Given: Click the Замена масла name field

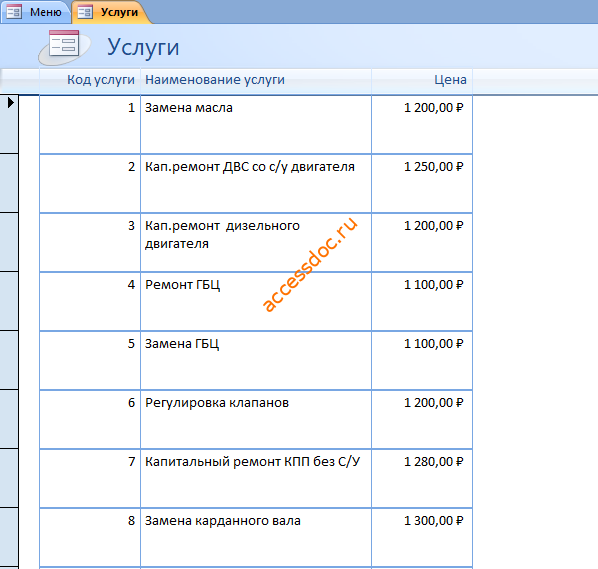Looking at the screenshot, I should pos(256,125).
